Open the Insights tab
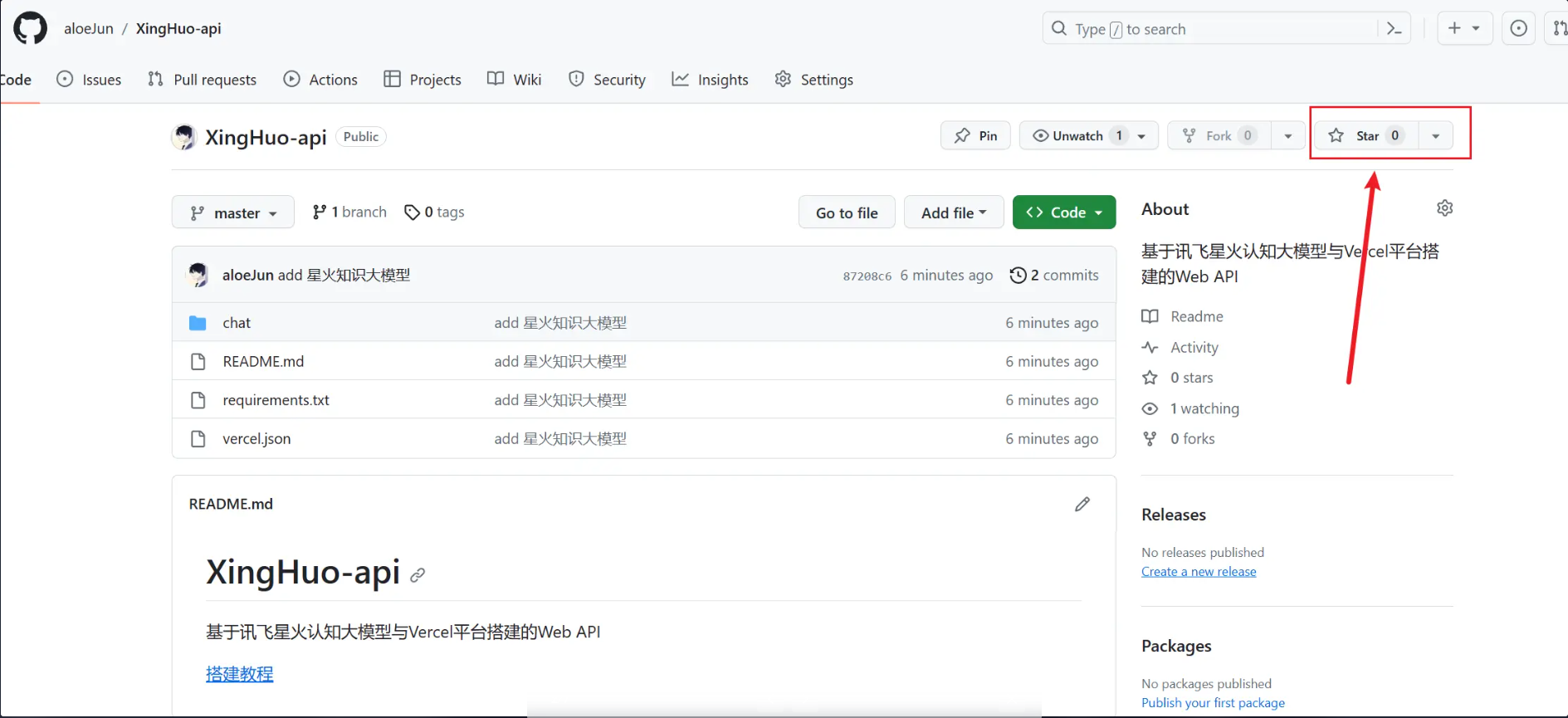 [x=711, y=80]
